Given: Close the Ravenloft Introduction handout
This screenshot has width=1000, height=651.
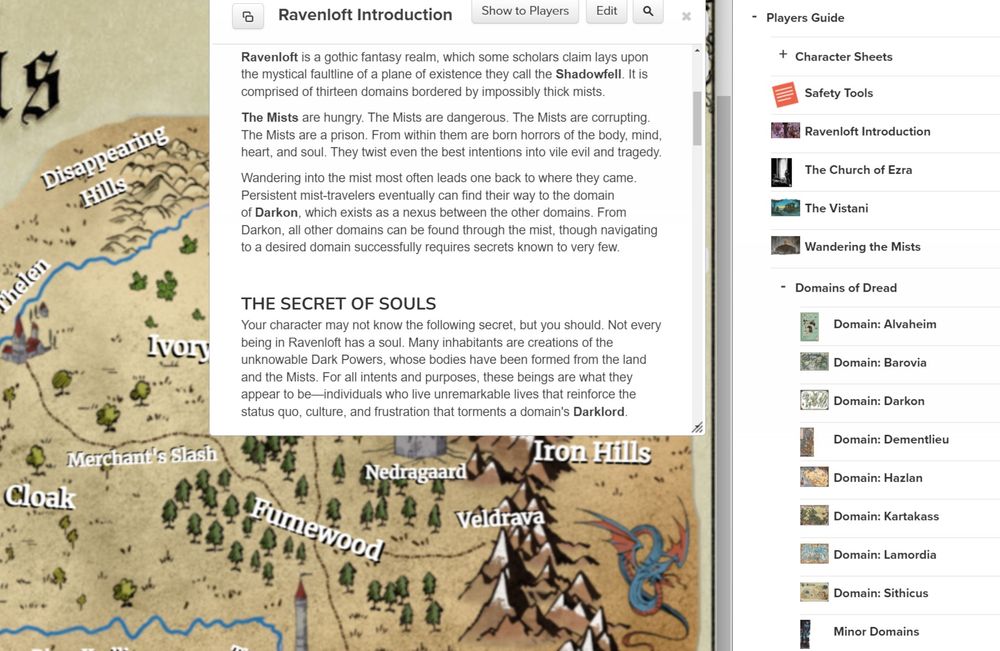Looking at the screenshot, I should 686,17.
